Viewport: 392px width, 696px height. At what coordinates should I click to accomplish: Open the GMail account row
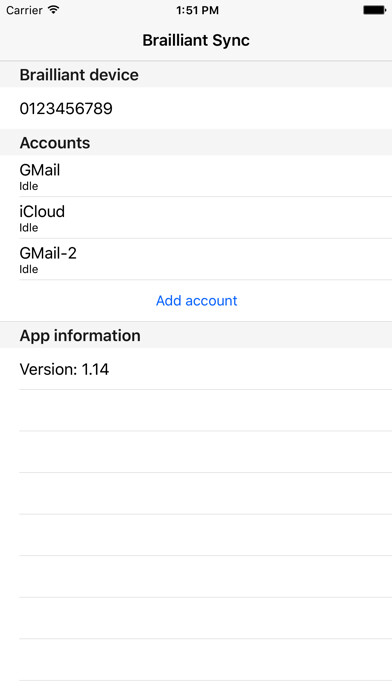pyautogui.click(x=196, y=176)
